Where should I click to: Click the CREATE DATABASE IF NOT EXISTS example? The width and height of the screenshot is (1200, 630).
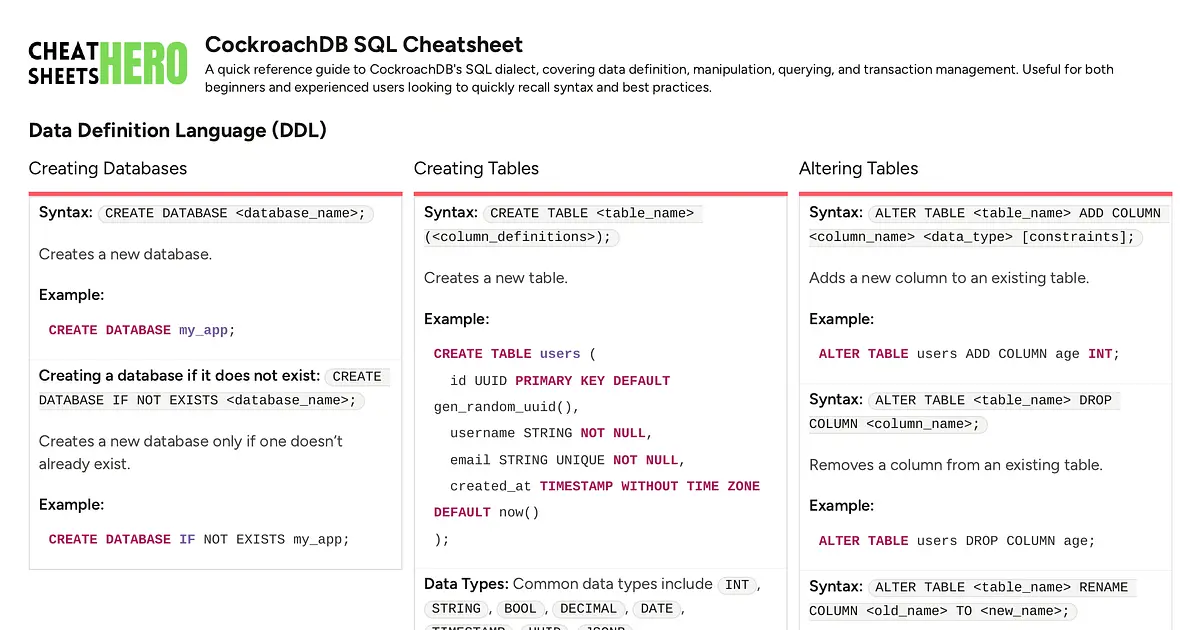tap(198, 539)
